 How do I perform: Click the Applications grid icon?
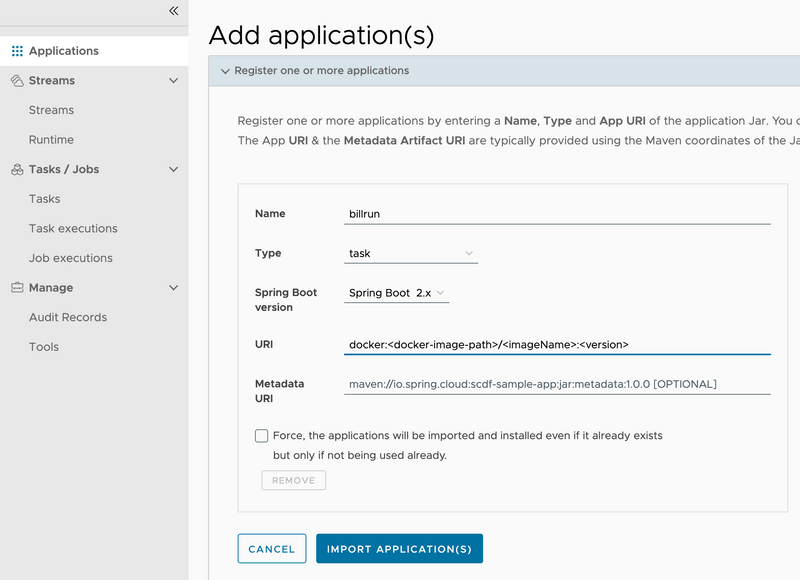17,51
